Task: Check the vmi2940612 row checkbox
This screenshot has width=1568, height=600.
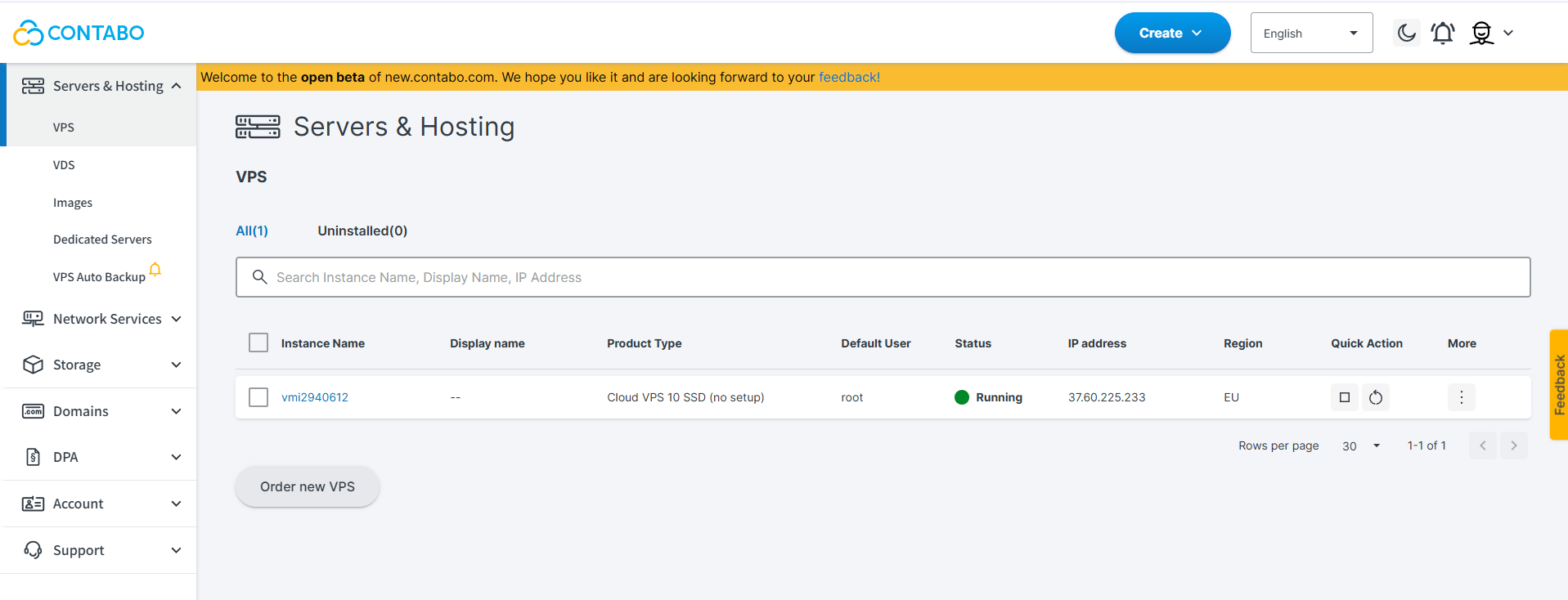Action: coord(258,397)
